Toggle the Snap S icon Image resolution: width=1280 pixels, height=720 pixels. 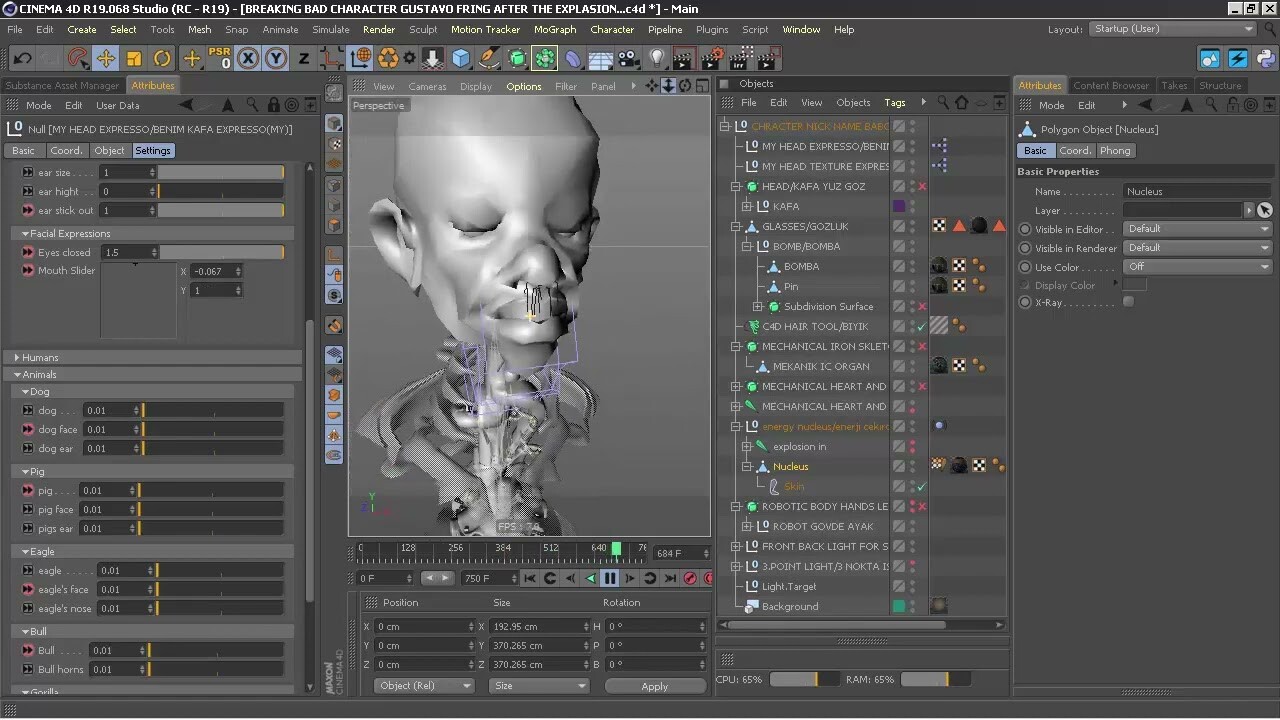click(334, 295)
